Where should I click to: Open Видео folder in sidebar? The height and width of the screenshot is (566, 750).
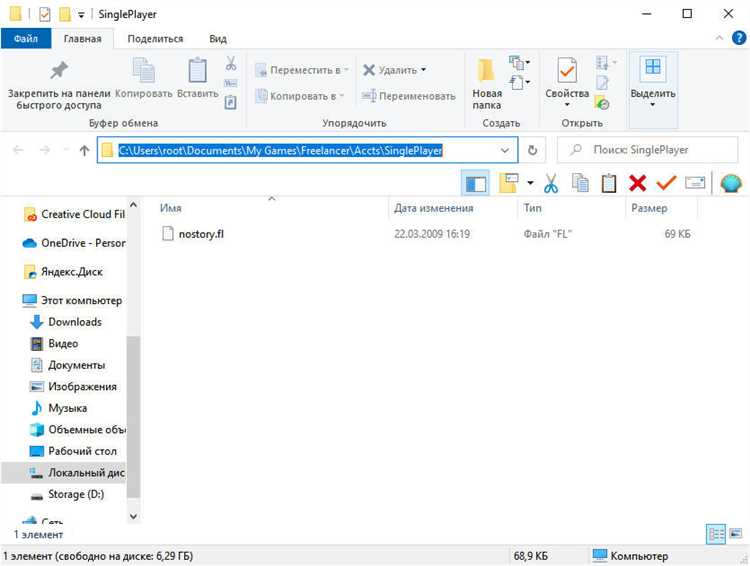54,344
